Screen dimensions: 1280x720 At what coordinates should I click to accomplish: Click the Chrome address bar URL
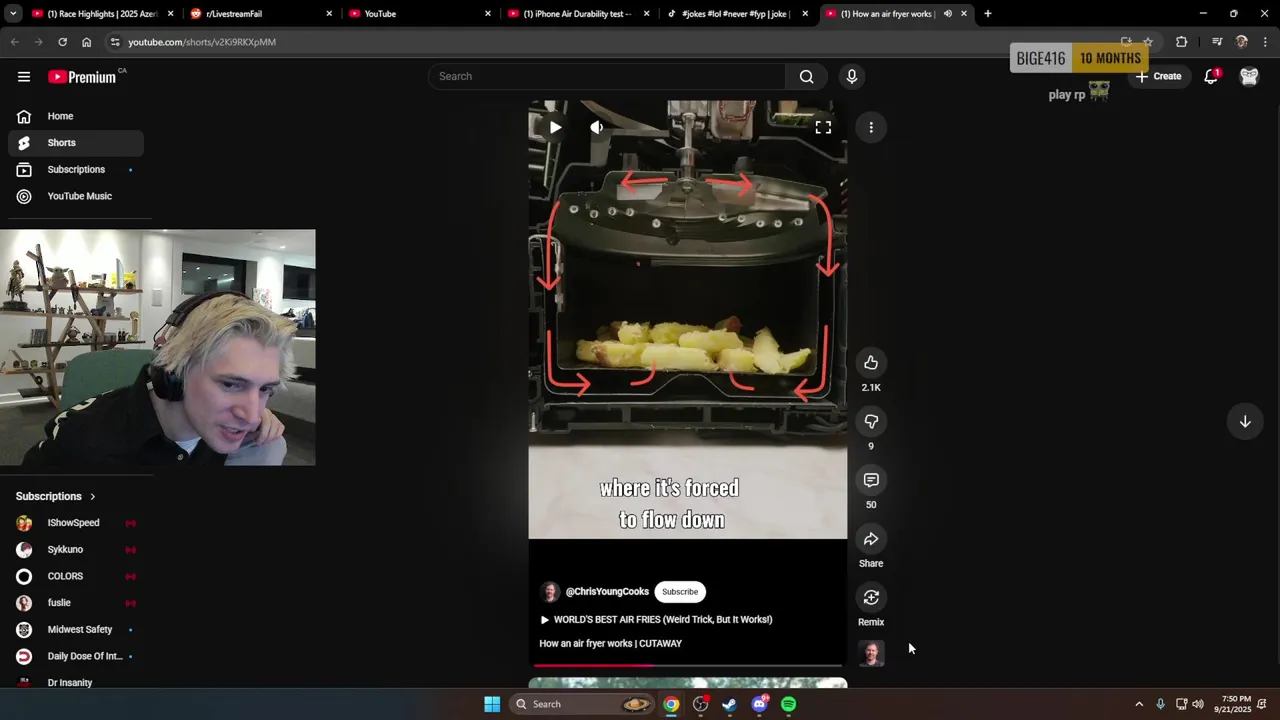click(x=202, y=42)
